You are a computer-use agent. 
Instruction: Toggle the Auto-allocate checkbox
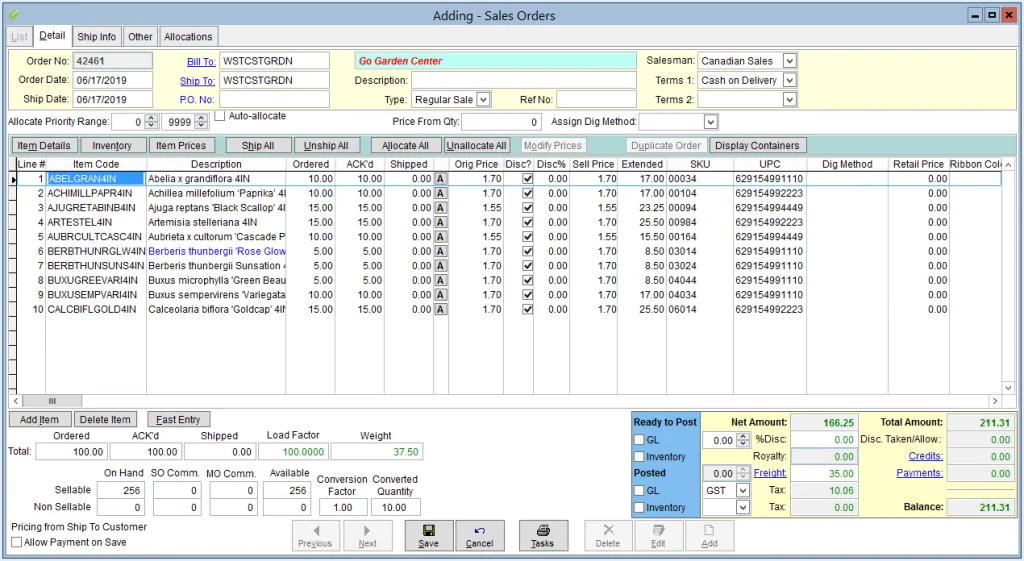coord(220,116)
